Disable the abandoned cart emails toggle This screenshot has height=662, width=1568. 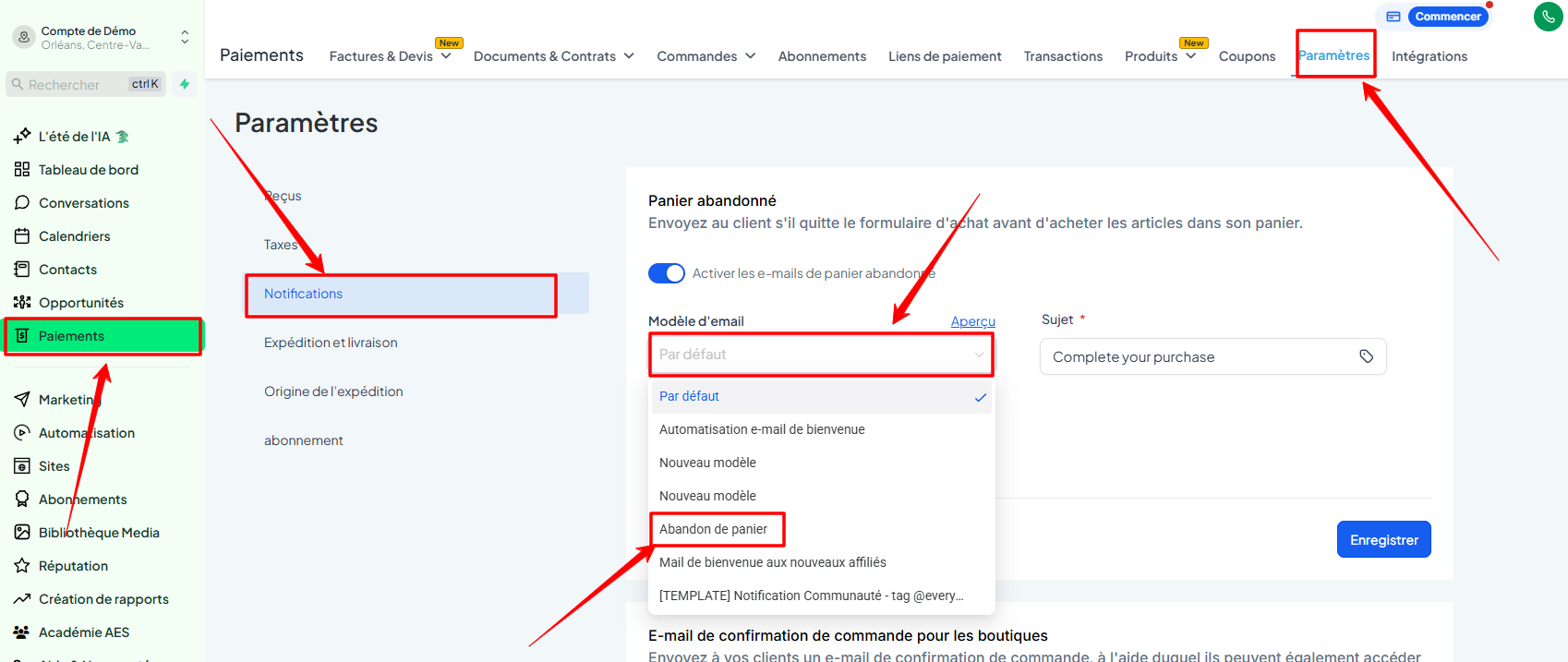point(666,273)
